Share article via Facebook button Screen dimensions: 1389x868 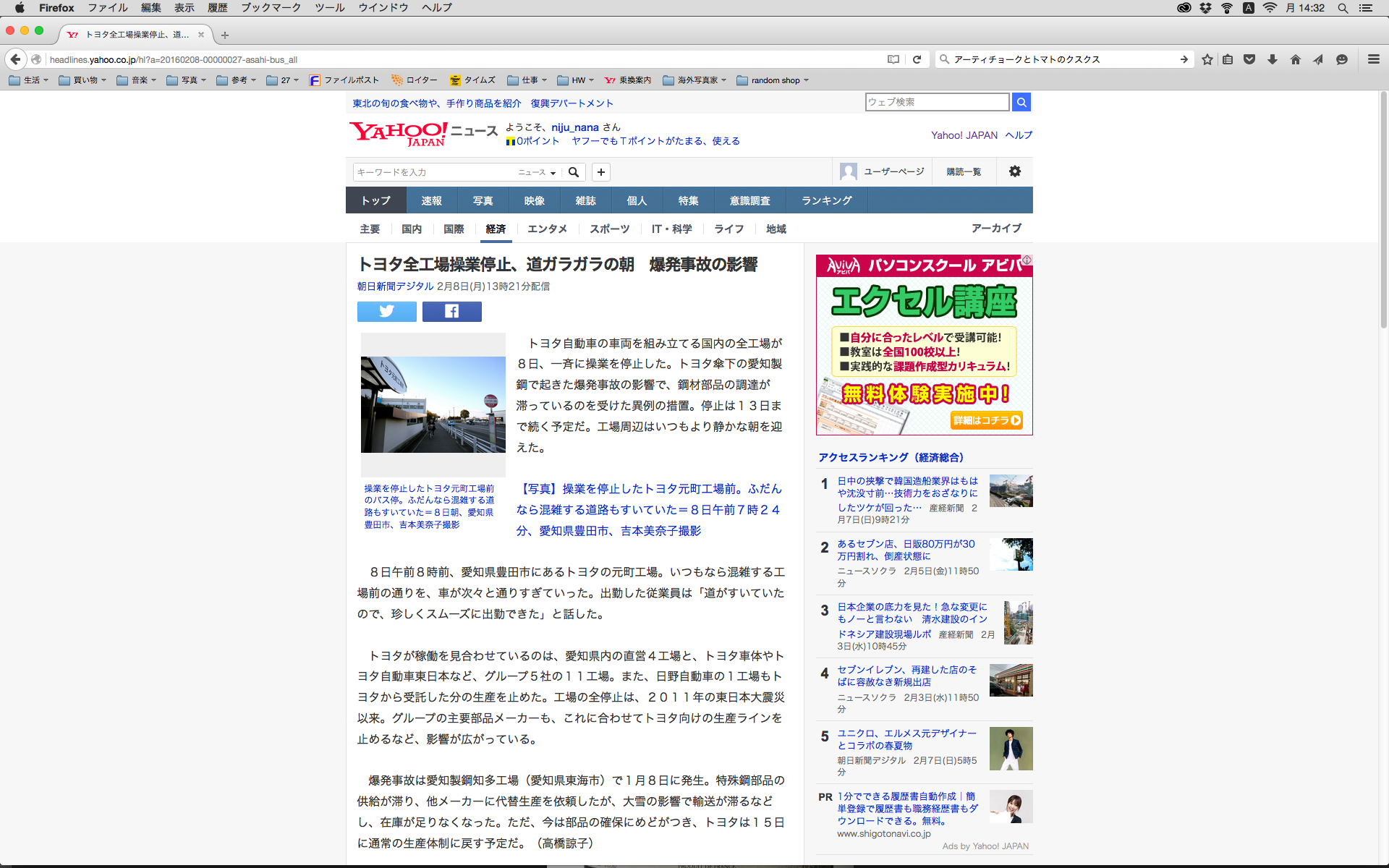(451, 312)
